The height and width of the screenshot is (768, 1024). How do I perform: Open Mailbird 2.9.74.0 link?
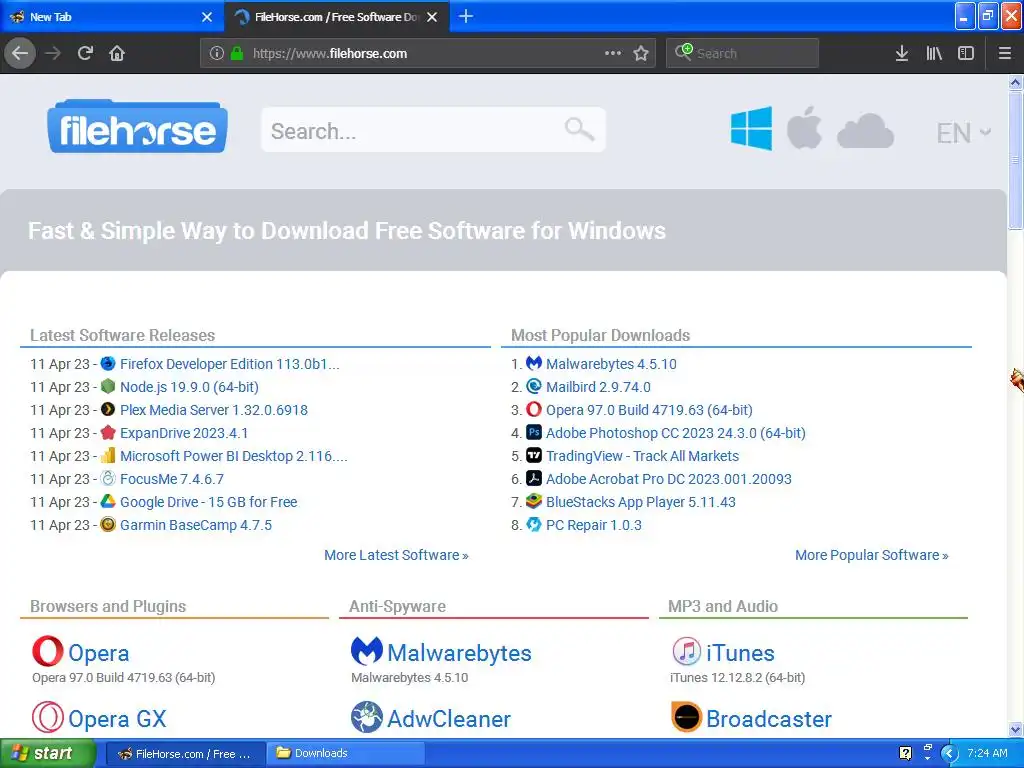pos(598,387)
